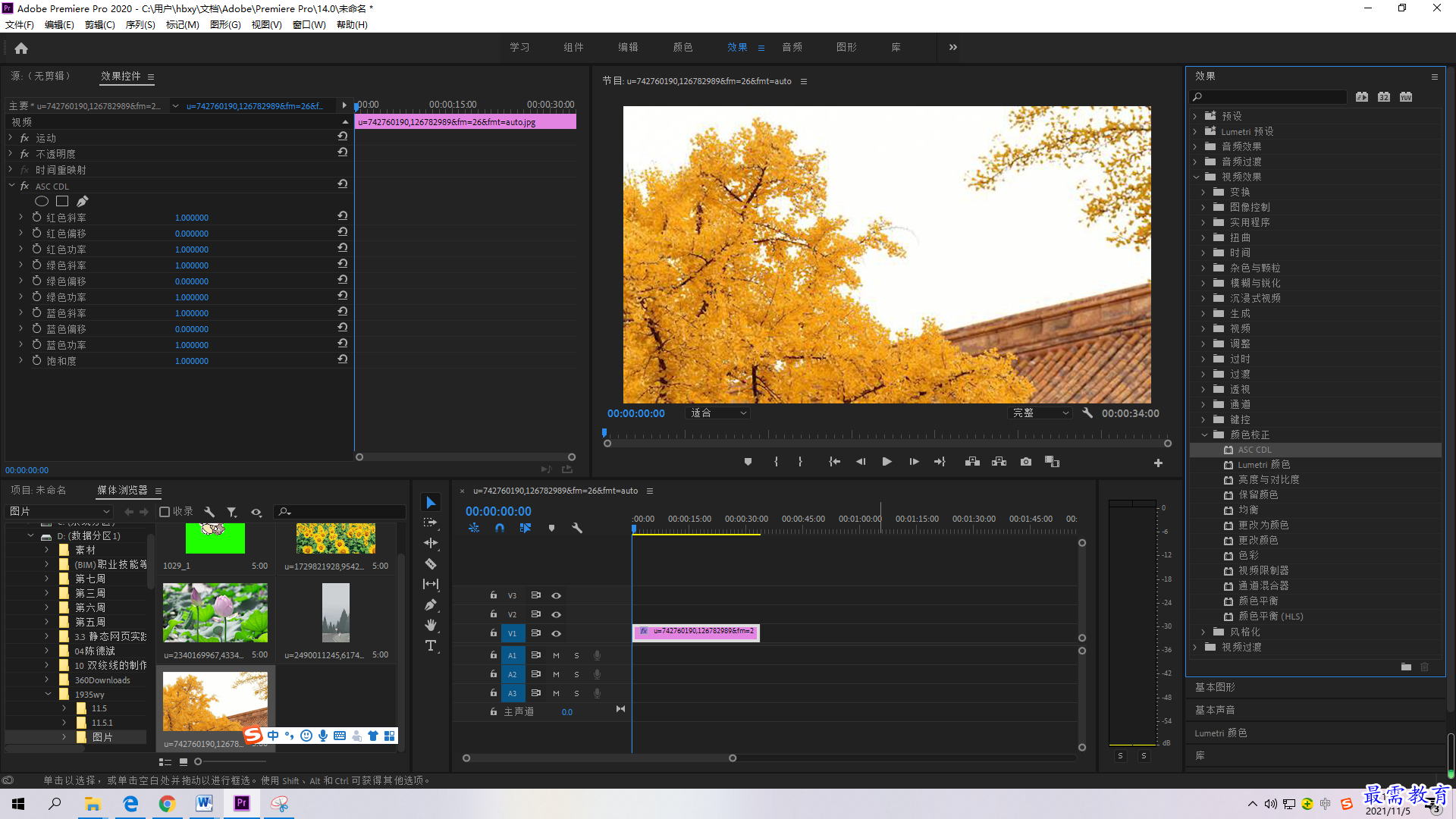Expand the 预设 effects folder

1195,116
